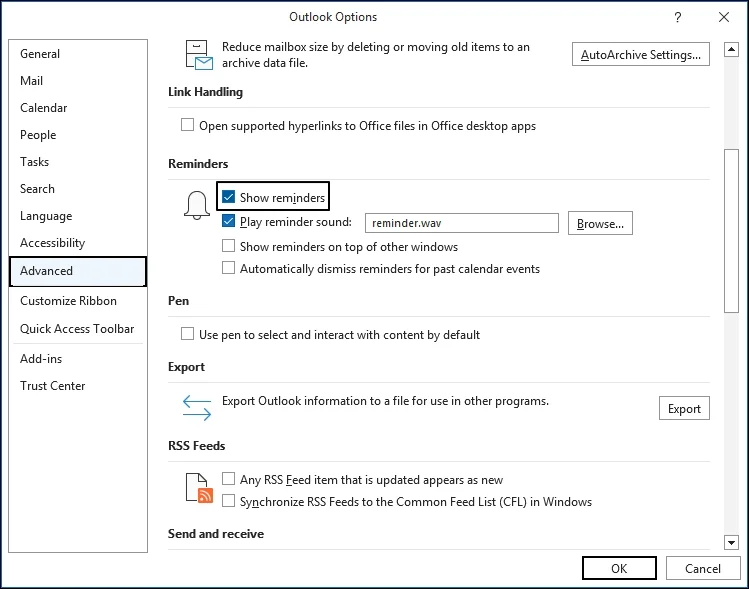The height and width of the screenshot is (589, 749).
Task: Click the RSS Feeds section heading
Action: (197, 446)
